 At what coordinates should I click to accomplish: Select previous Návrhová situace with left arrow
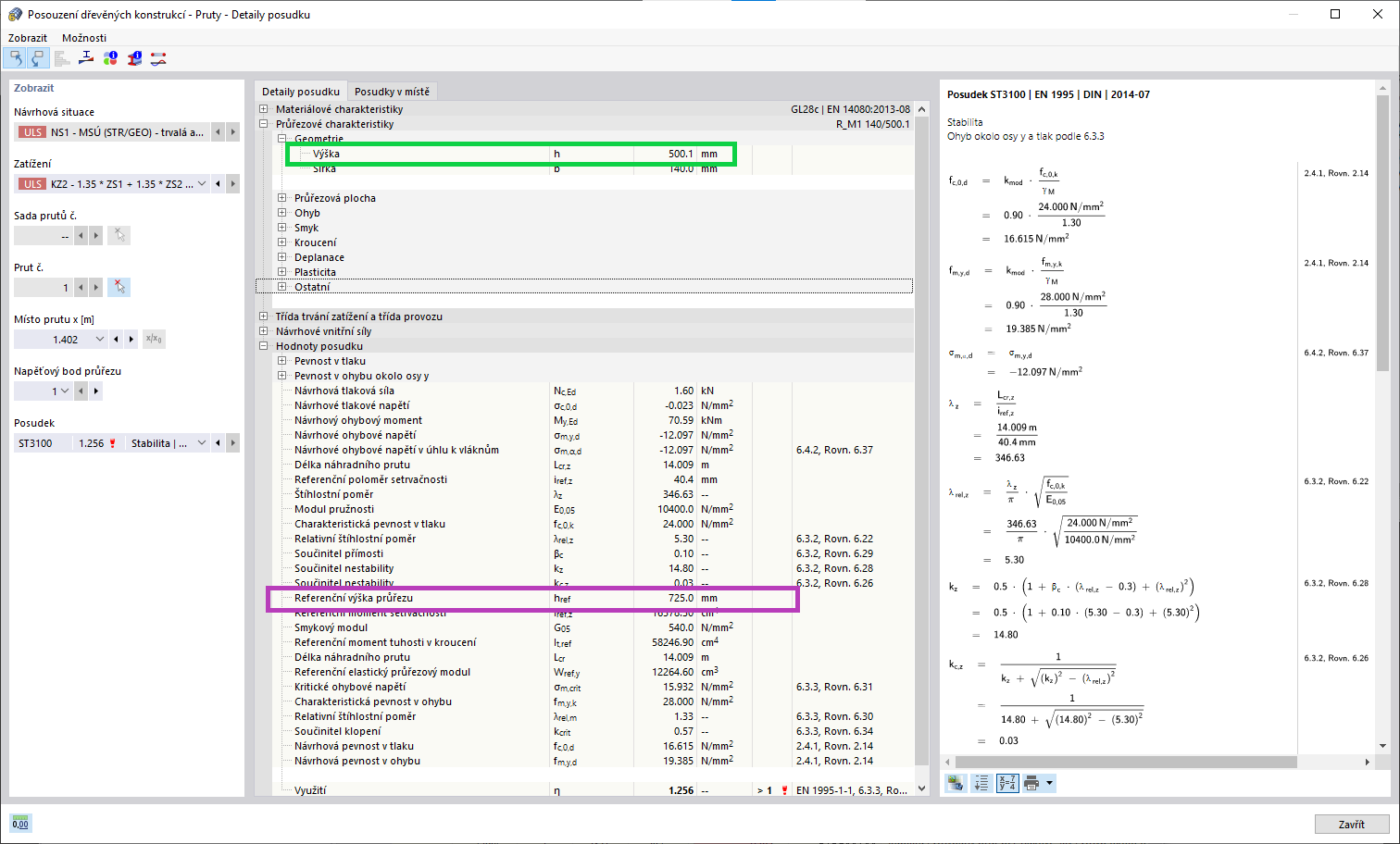(219, 131)
